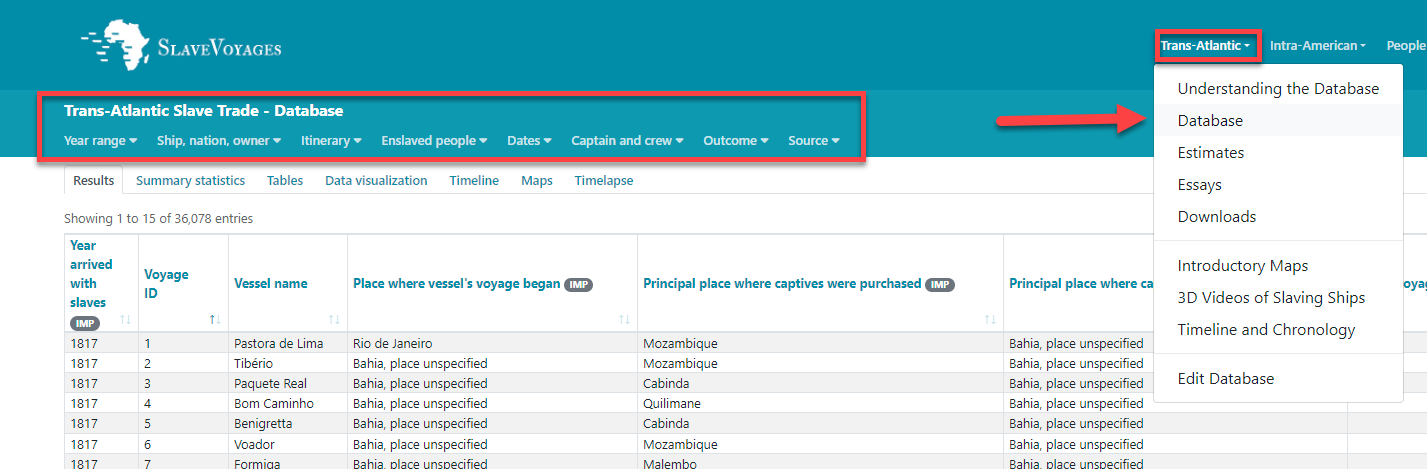
Task: Expand the Captain and crew dropdown
Action: coord(627,141)
